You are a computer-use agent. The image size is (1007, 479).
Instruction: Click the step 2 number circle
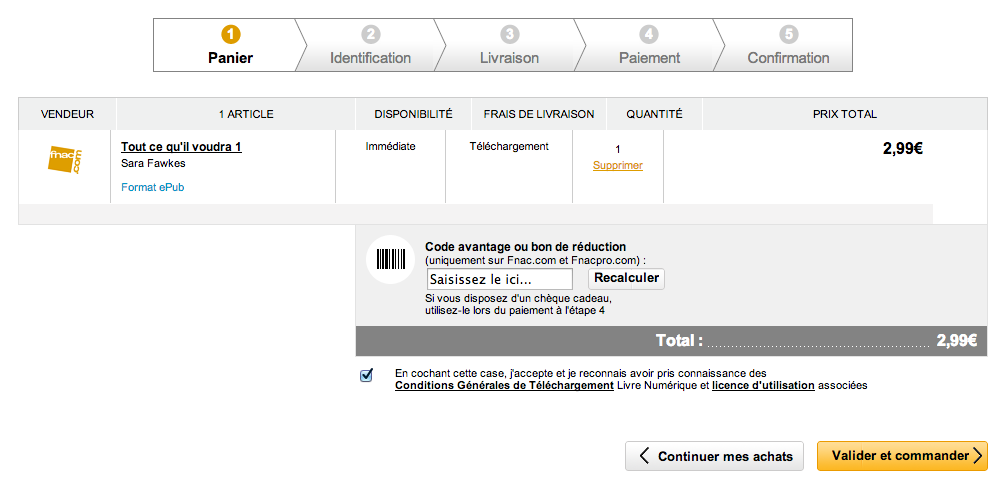tap(371, 34)
